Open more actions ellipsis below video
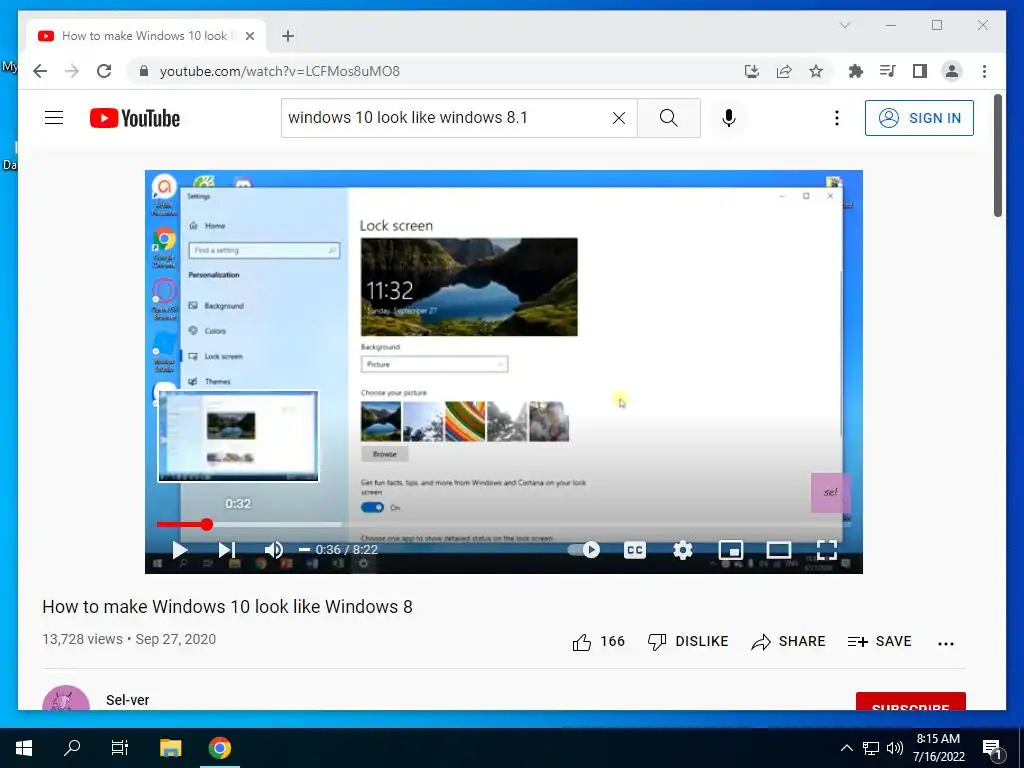Viewport: 1024px width, 768px height. (x=946, y=643)
